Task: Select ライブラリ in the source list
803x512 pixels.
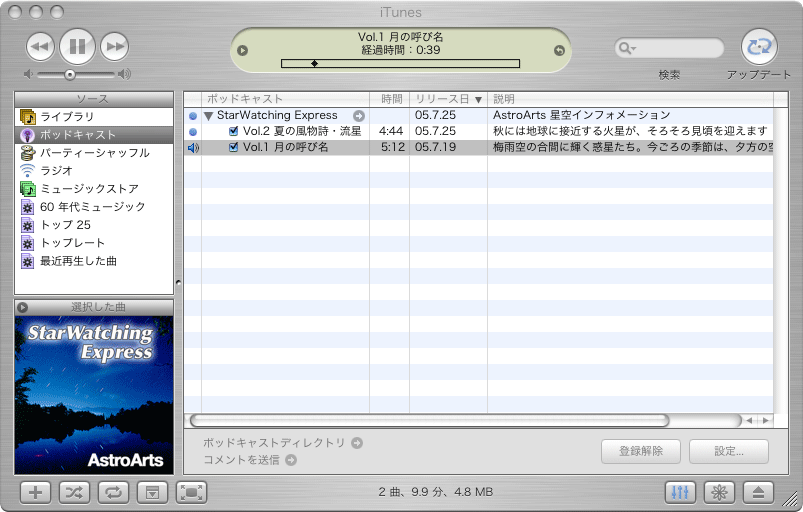Action: pyautogui.click(x=94, y=117)
